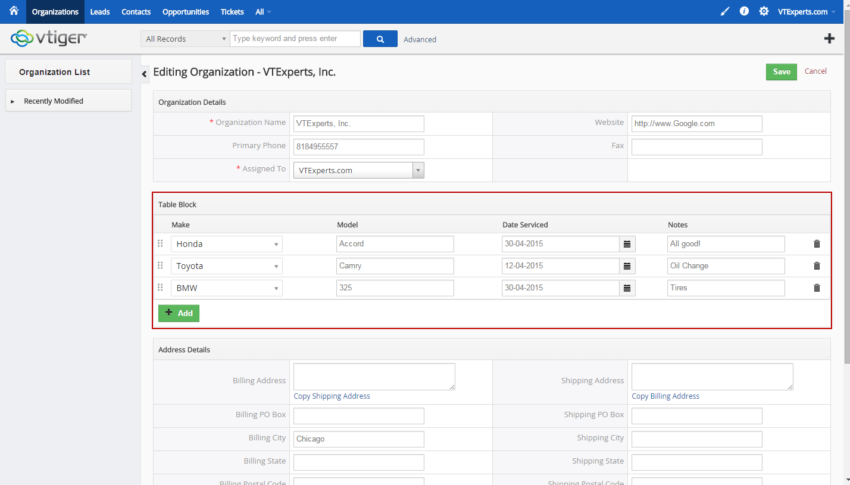Open the Assigned To VTExperts.com dropdown
The height and width of the screenshot is (485, 850).
[358, 170]
